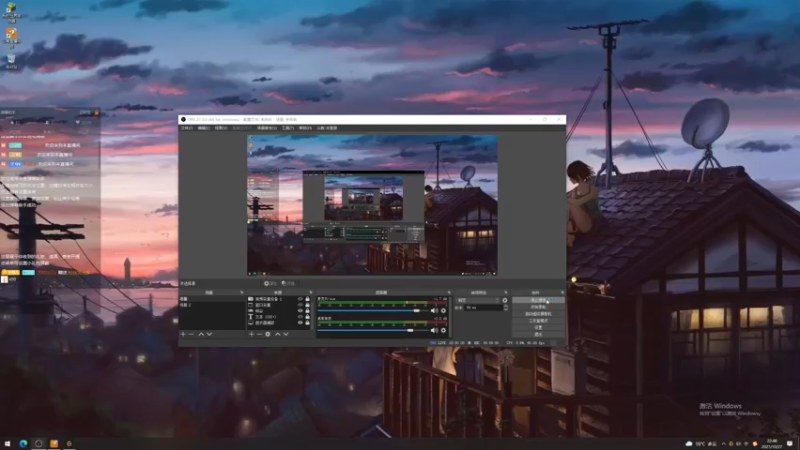Lock the Video Capture Device 2 source

tap(307, 299)
